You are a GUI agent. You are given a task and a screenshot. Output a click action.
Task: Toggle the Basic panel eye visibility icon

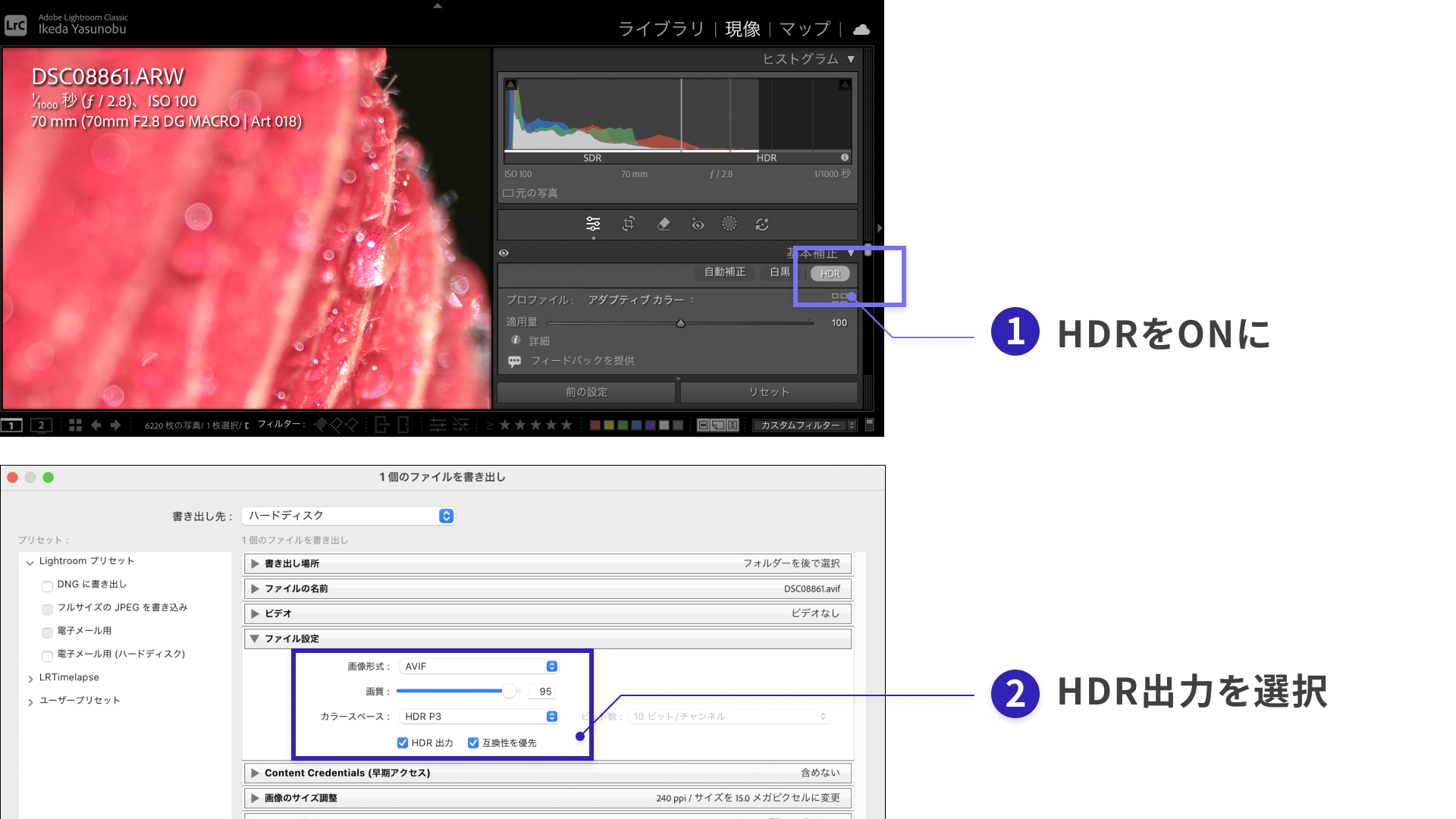point(504,253)
